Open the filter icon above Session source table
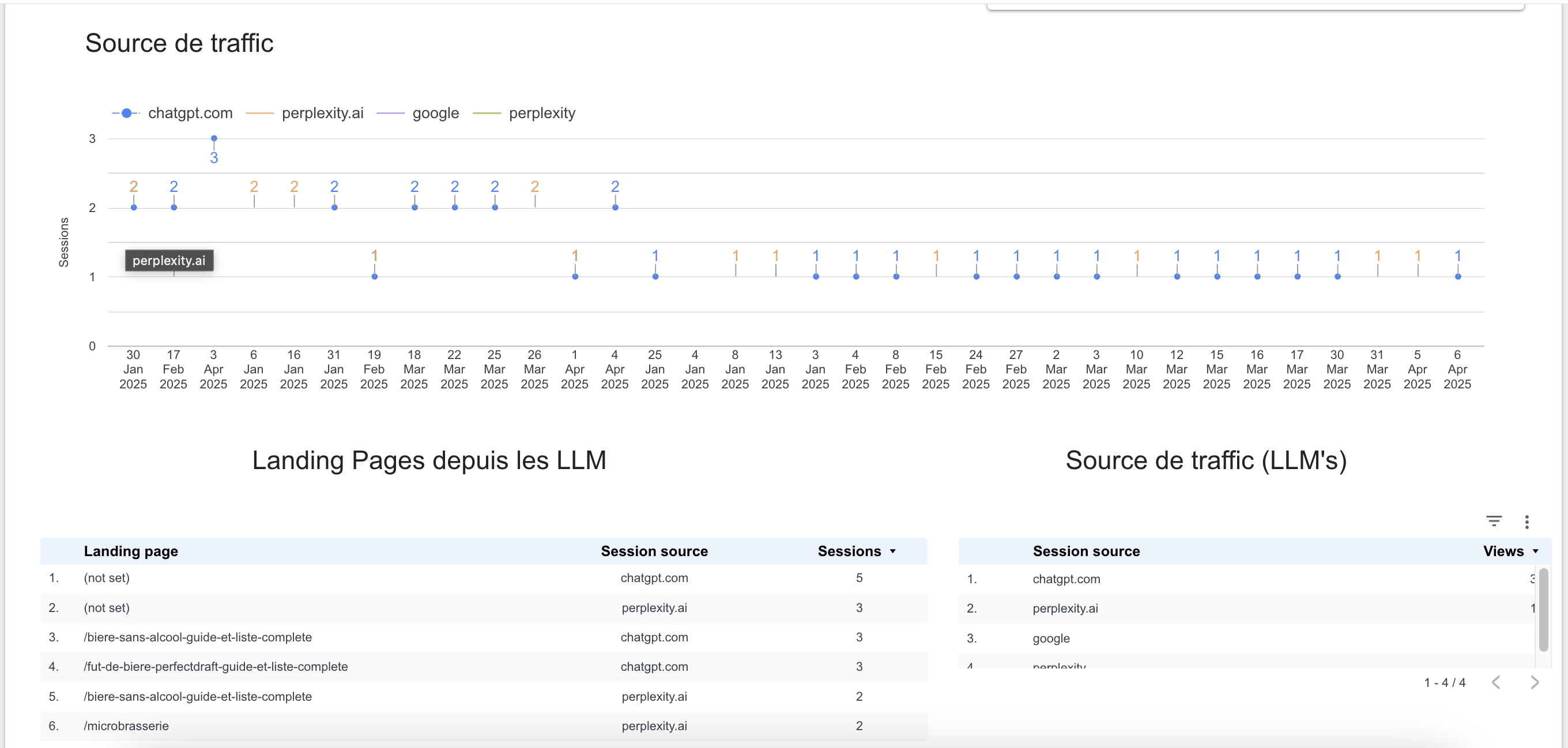The image size is (1568, 748). tap(1494, 521)
